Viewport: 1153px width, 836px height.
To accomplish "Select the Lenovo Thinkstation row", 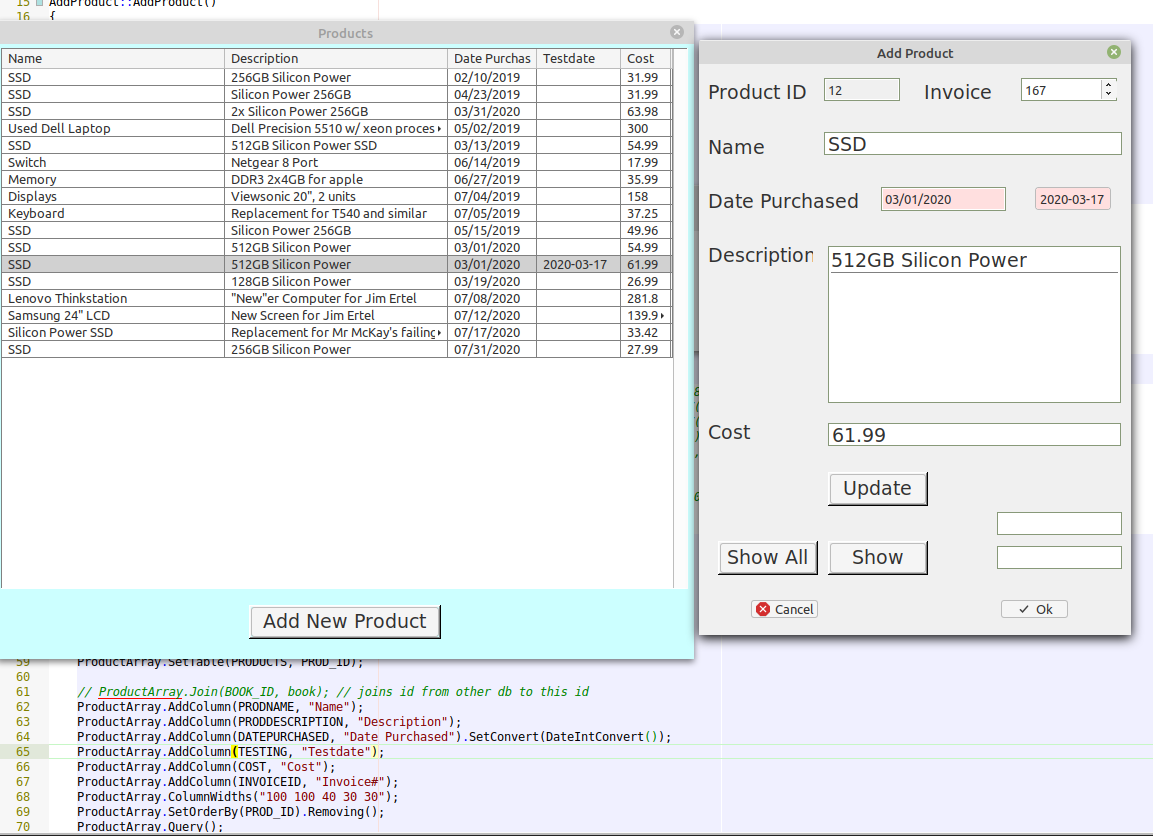I will [x=113, y=299].
